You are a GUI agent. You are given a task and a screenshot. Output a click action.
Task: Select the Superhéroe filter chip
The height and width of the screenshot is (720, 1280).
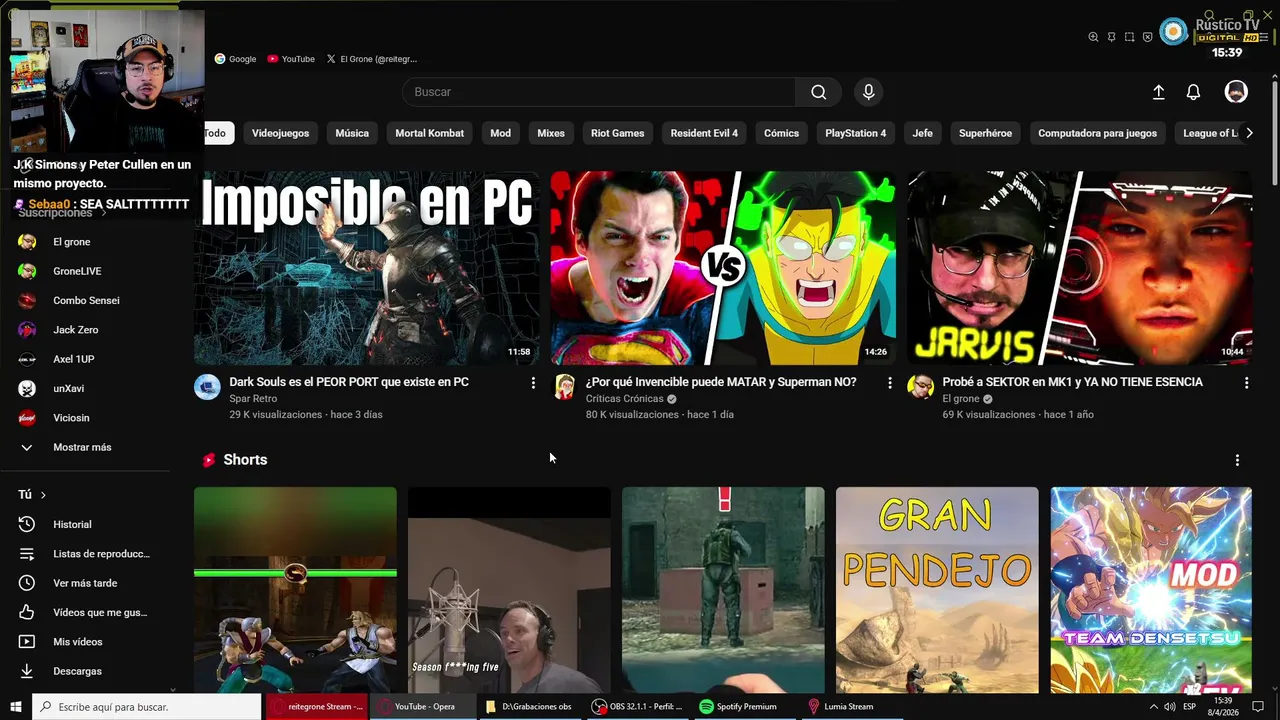(985, 133)
